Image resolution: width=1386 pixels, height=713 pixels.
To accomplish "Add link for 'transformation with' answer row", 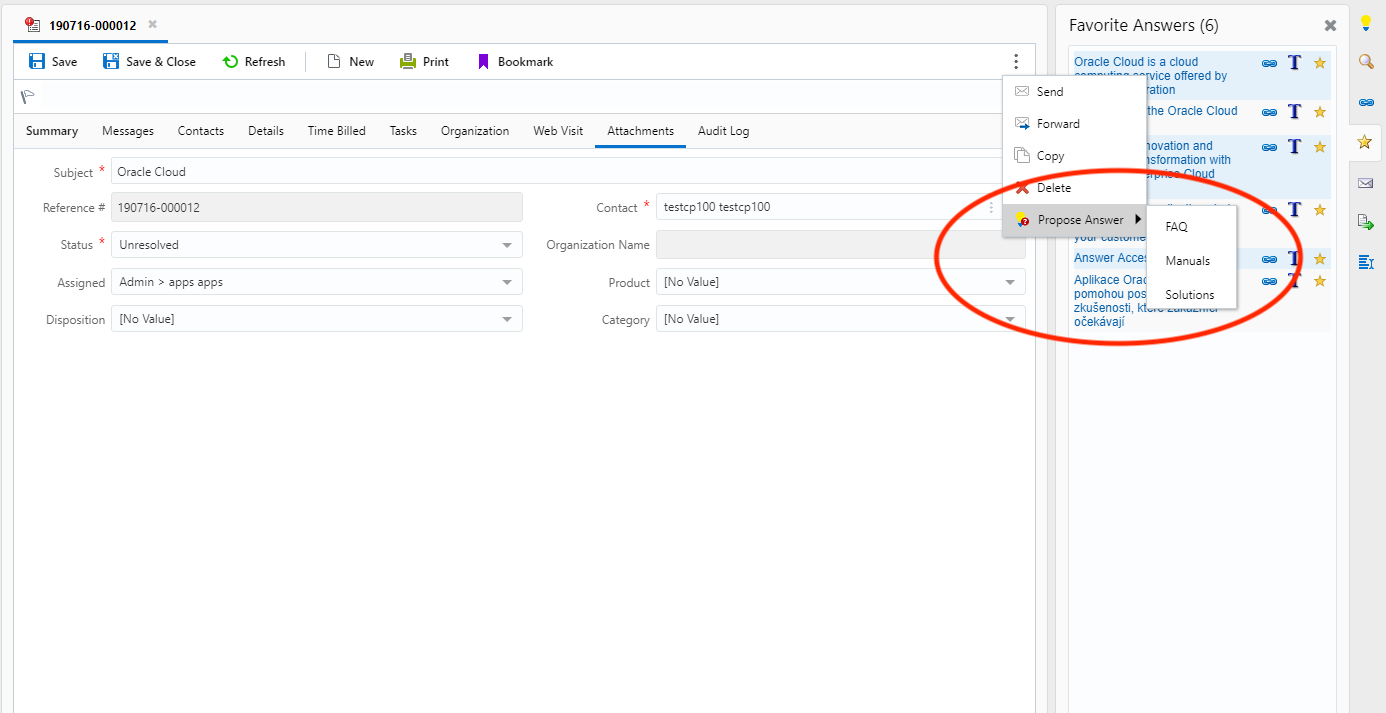I will 1269,147.
